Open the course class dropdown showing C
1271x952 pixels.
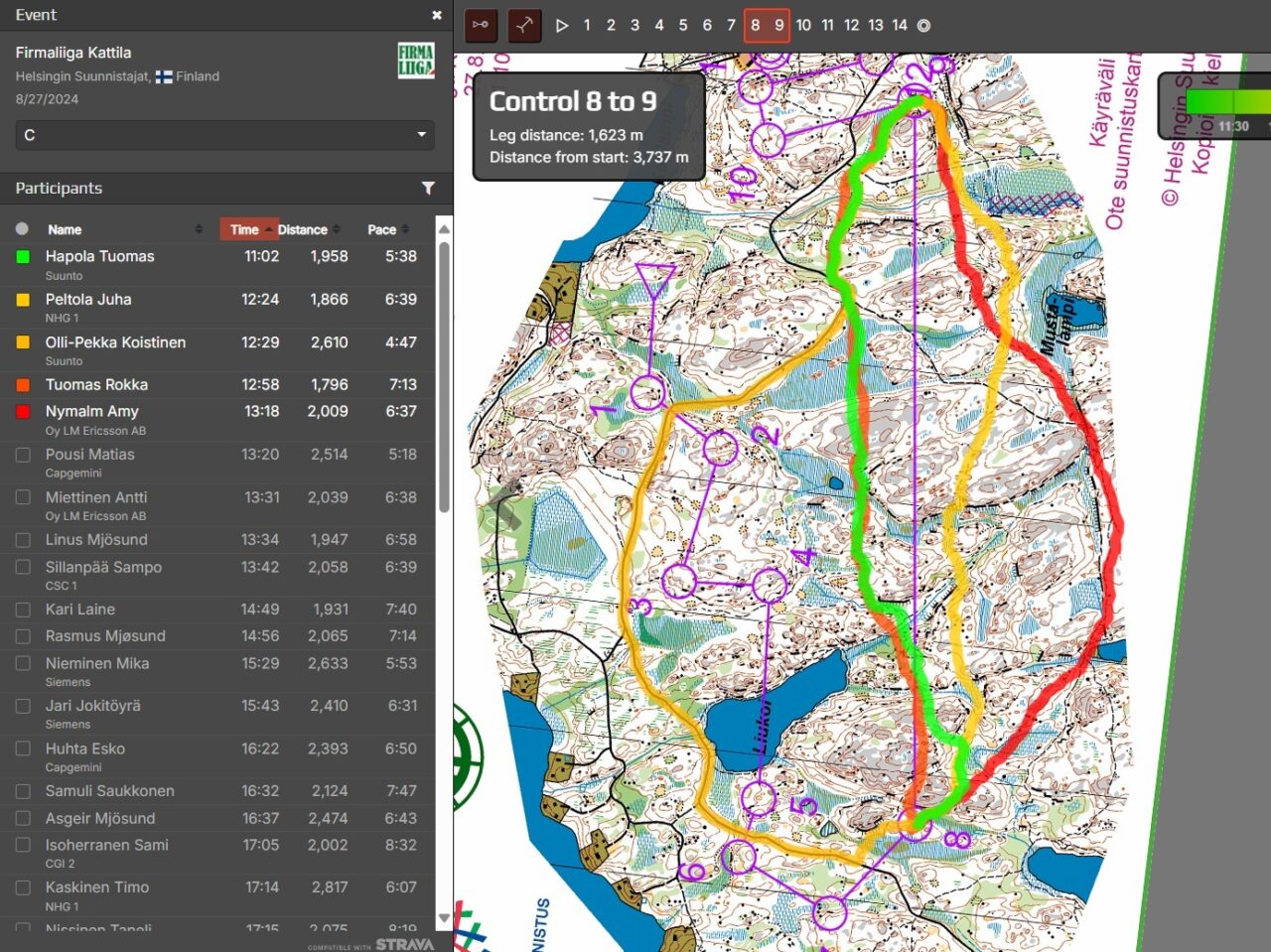click(x=224, y=135)
